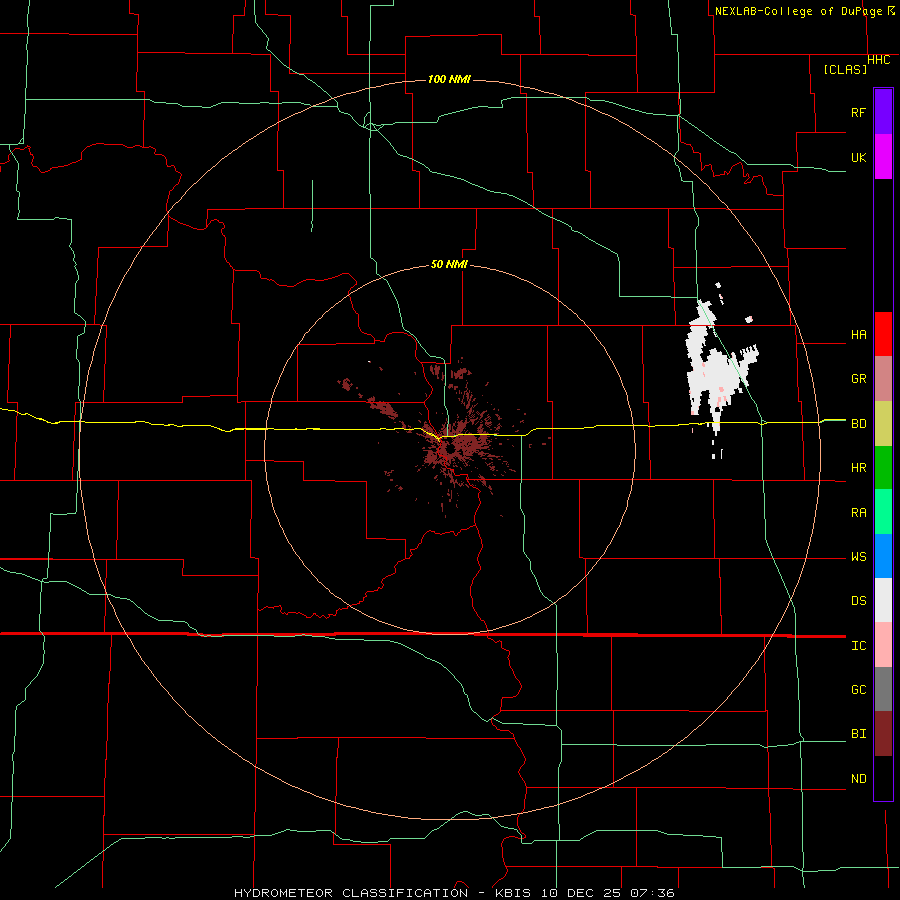
Task: Click the ND legend label
Action: [858, 779]
